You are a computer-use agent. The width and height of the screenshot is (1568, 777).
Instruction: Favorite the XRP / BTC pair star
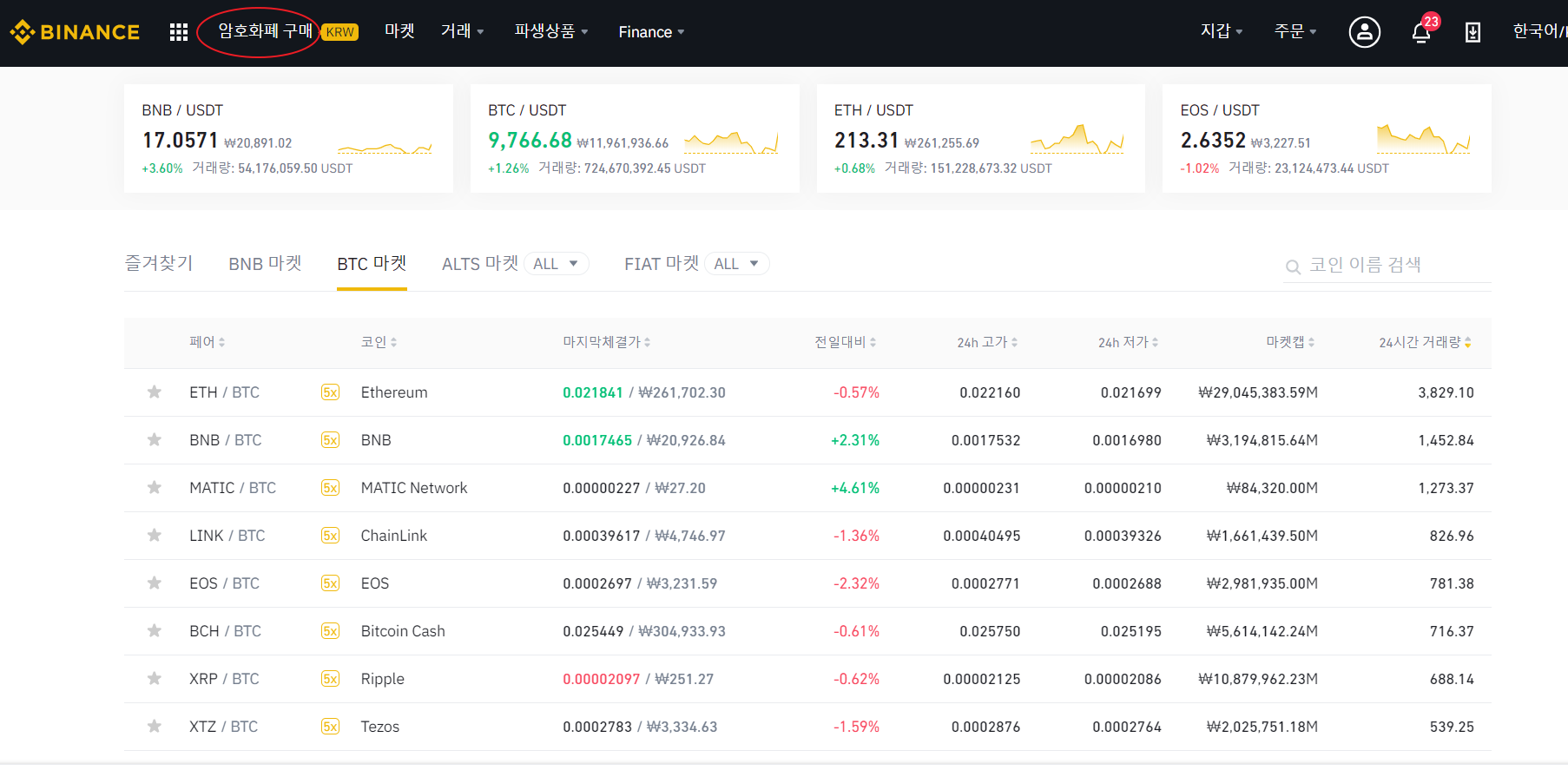coord(155,679)
